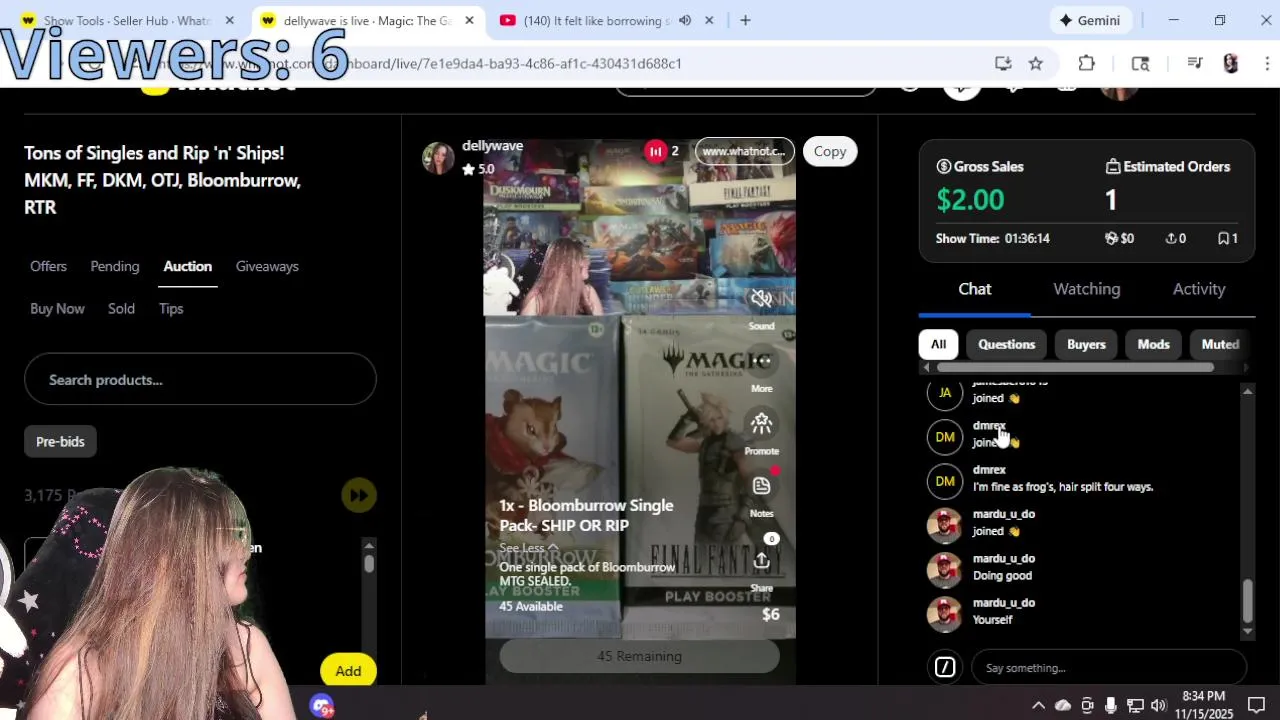Click mardu_u_do avatar beside 'Yourself' message
The width and height of the screenshot is (1280, 720).
coord(944,614)
